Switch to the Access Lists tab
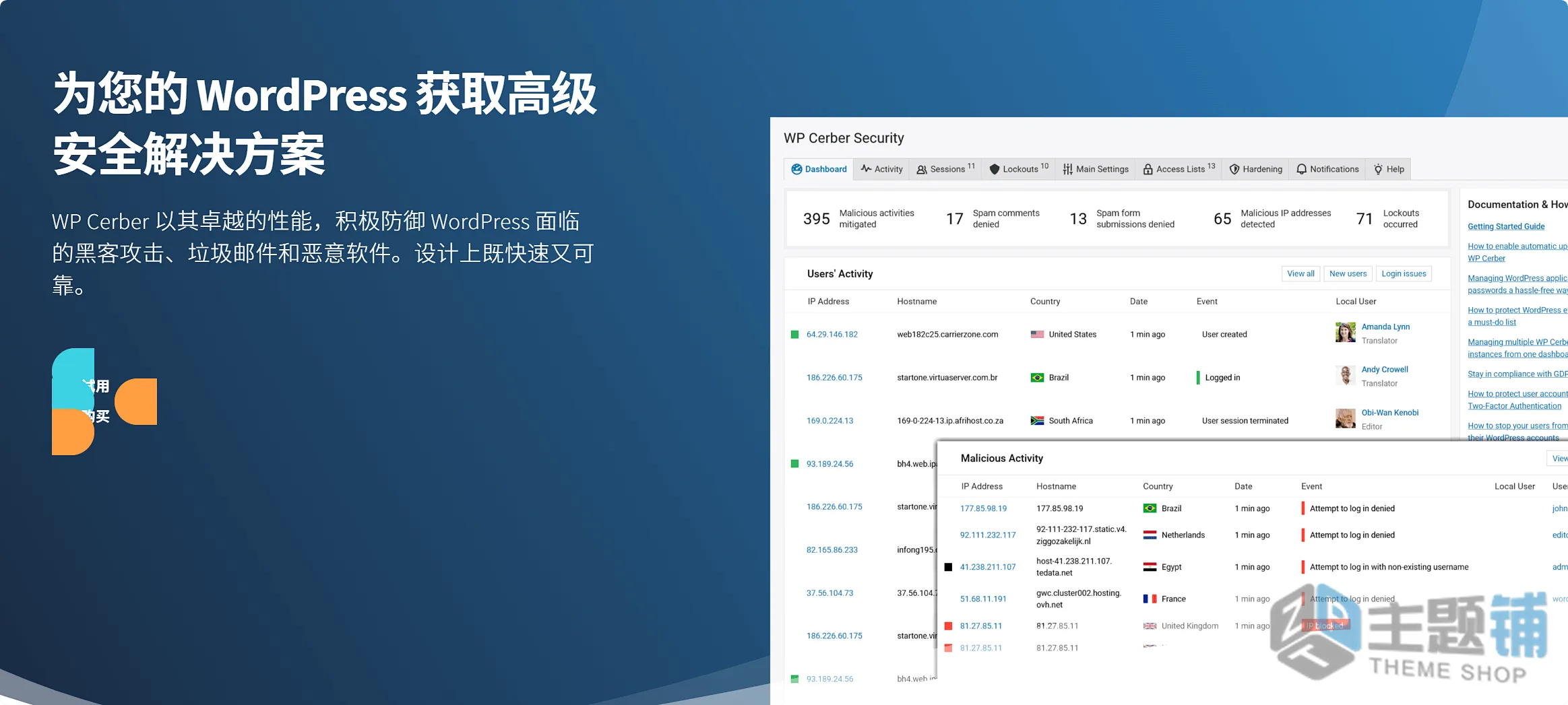Image resolution: width=1568 pixels, height=705 pixels. point(1179,169)
